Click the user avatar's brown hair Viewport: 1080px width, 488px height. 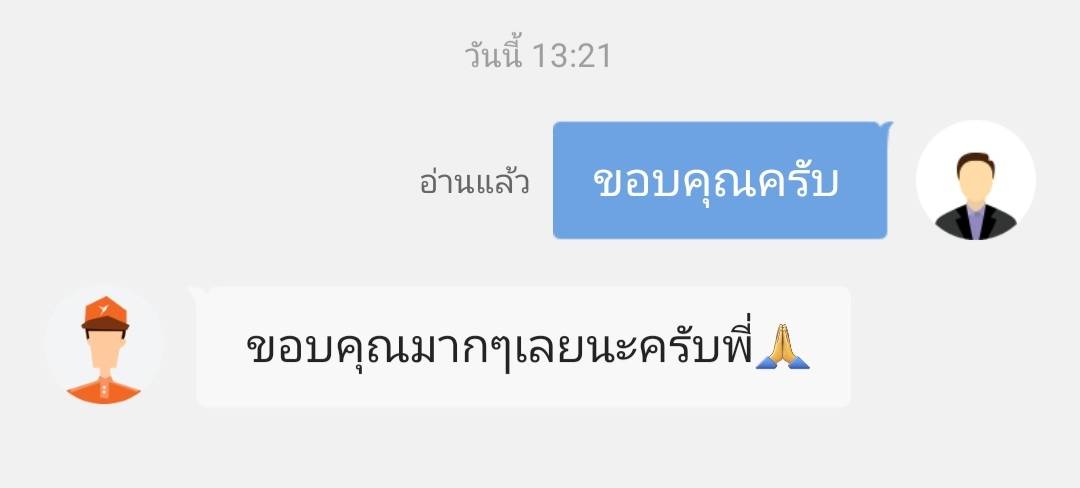[x=975, y=162]
